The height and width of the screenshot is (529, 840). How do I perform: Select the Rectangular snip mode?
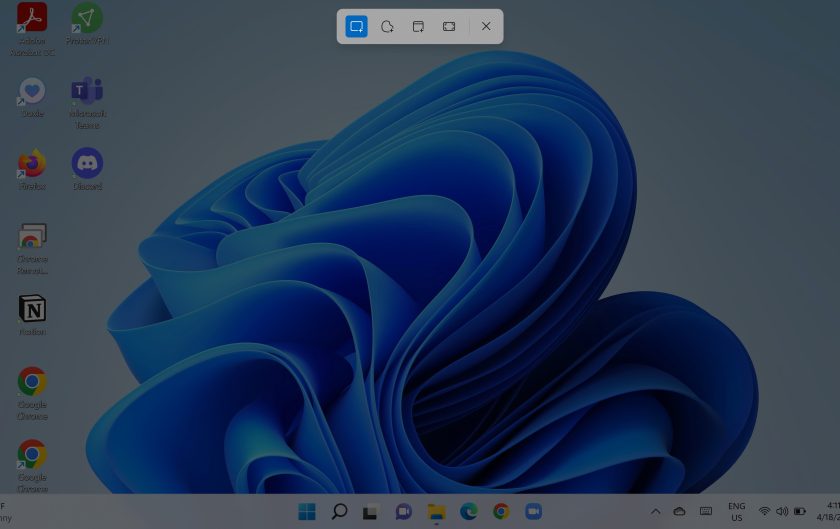tap(356, 26)
